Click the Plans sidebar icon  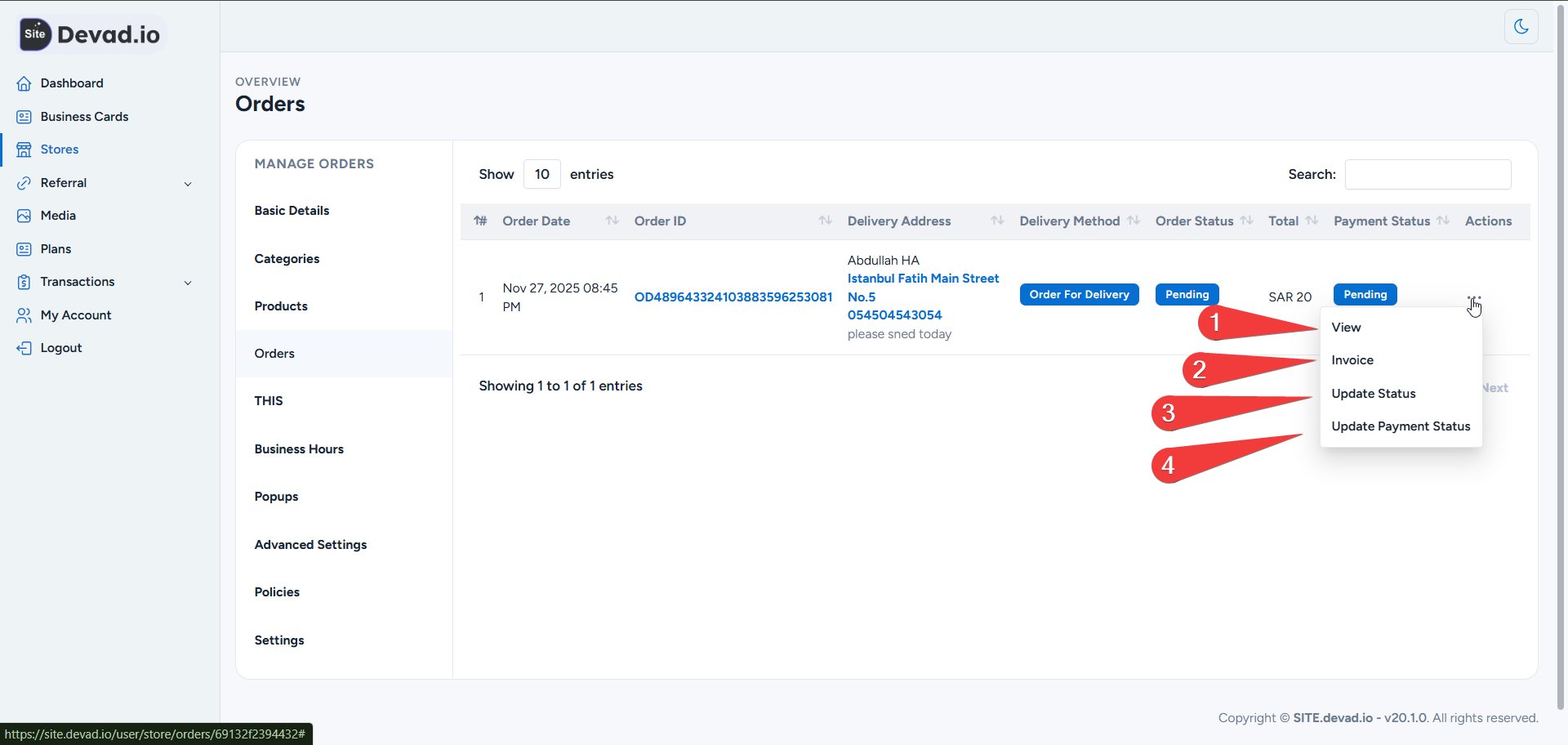(x=24, y=248)
